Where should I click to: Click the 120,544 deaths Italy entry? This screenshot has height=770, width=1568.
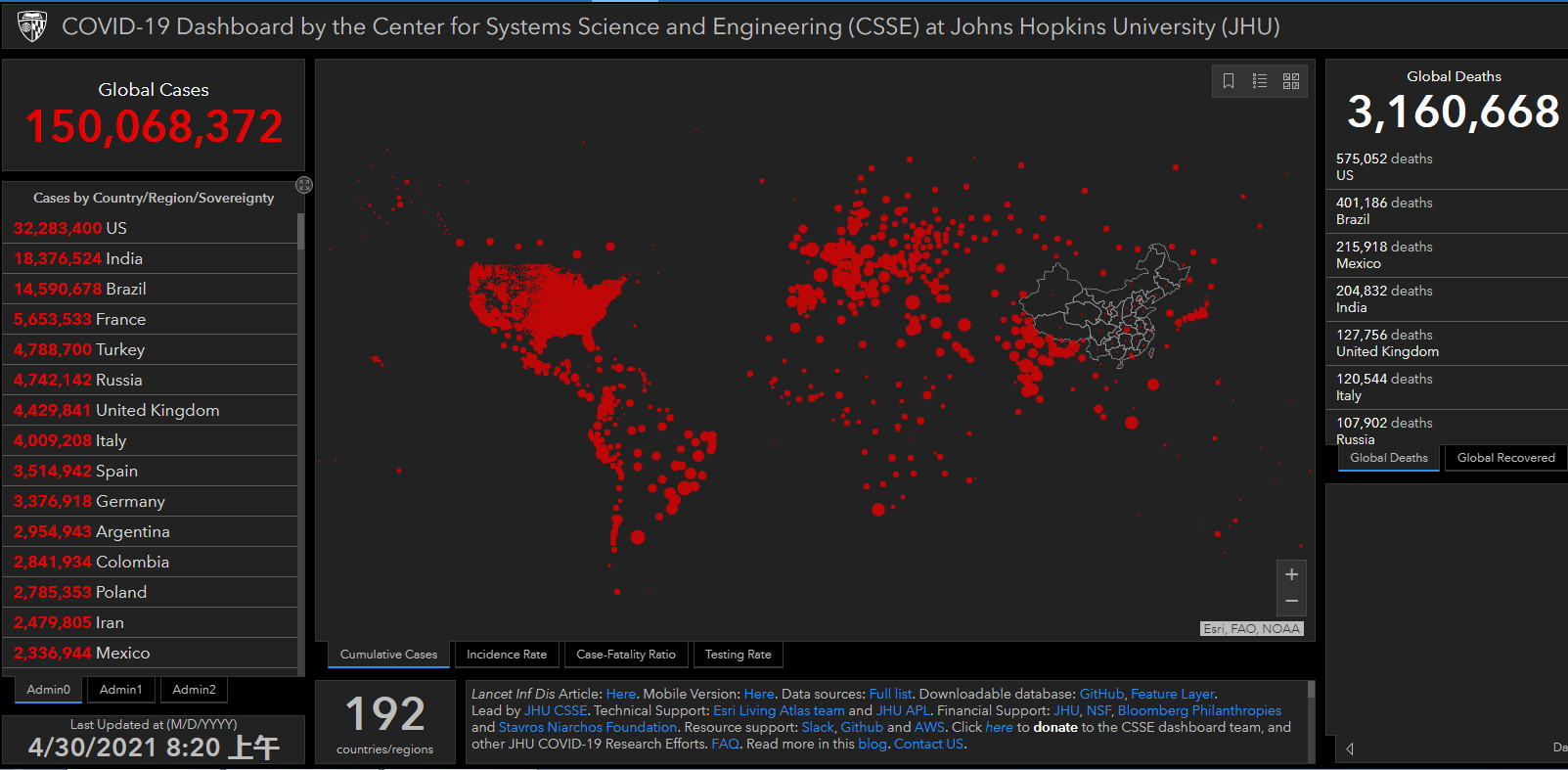[1448, 387]
